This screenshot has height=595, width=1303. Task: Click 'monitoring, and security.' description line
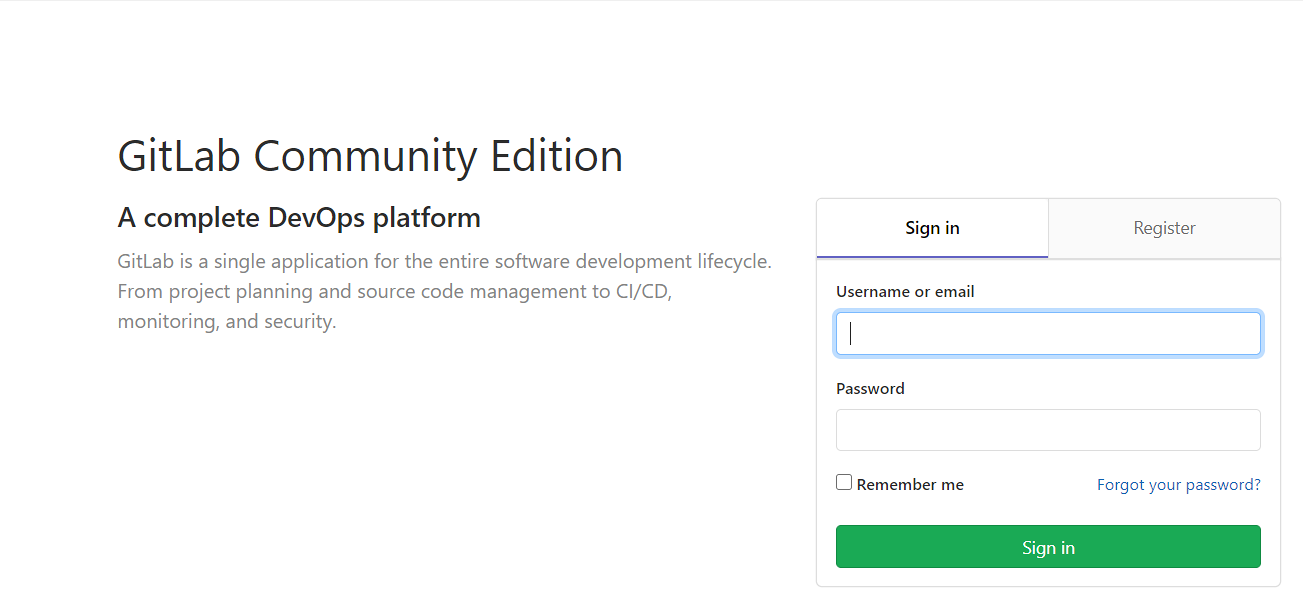pos(227,322)
